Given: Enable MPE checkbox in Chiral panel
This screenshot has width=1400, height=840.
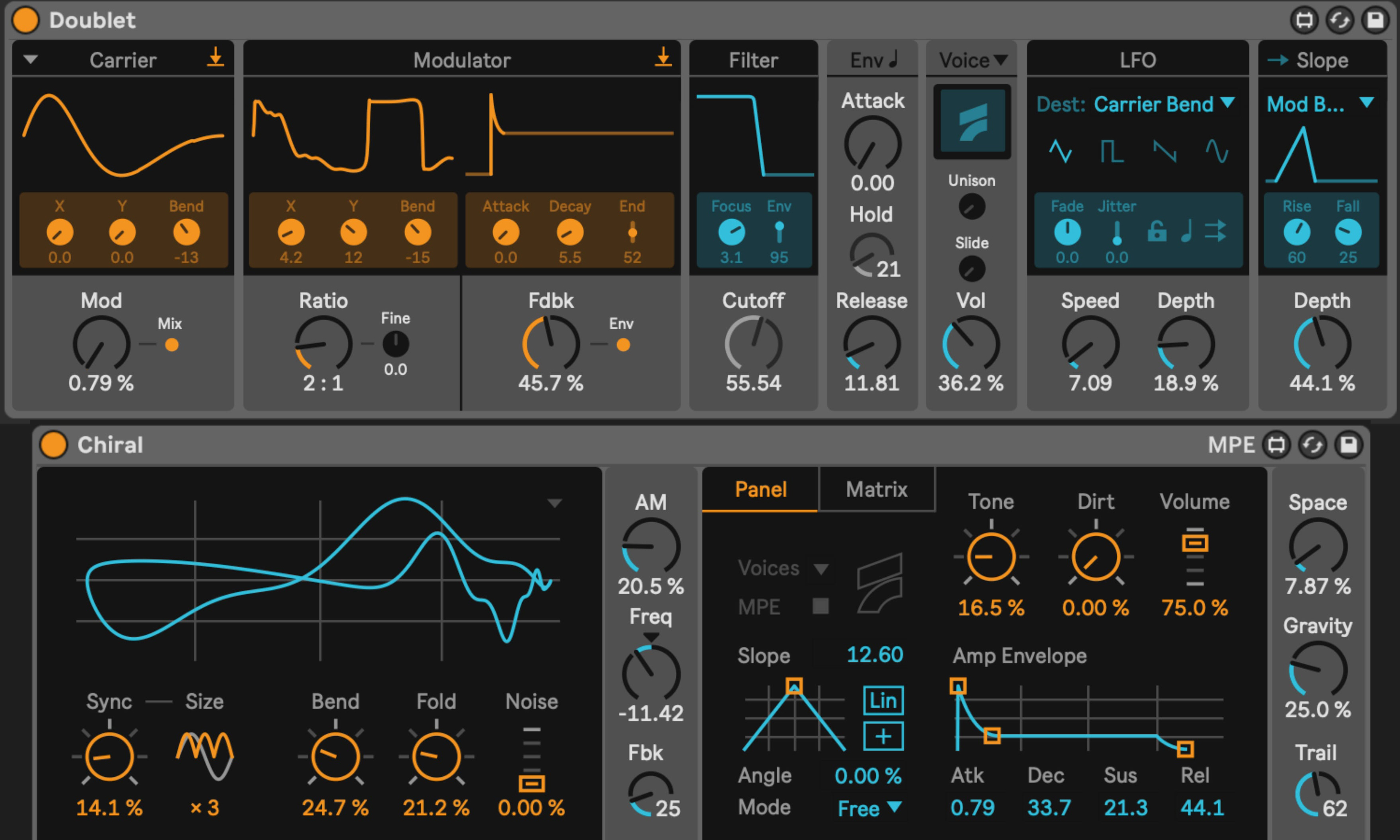Looking at the screenshot, I should 821,606.
